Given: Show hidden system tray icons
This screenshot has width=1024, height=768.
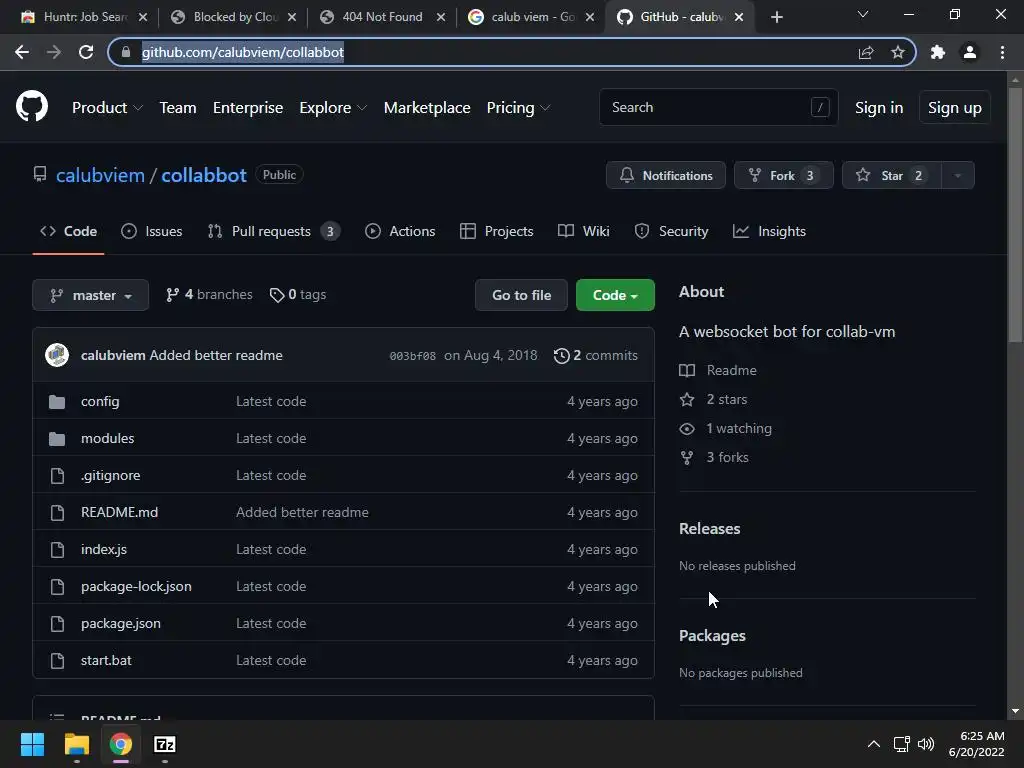Looking at the screenshot, I should [874, 744].
